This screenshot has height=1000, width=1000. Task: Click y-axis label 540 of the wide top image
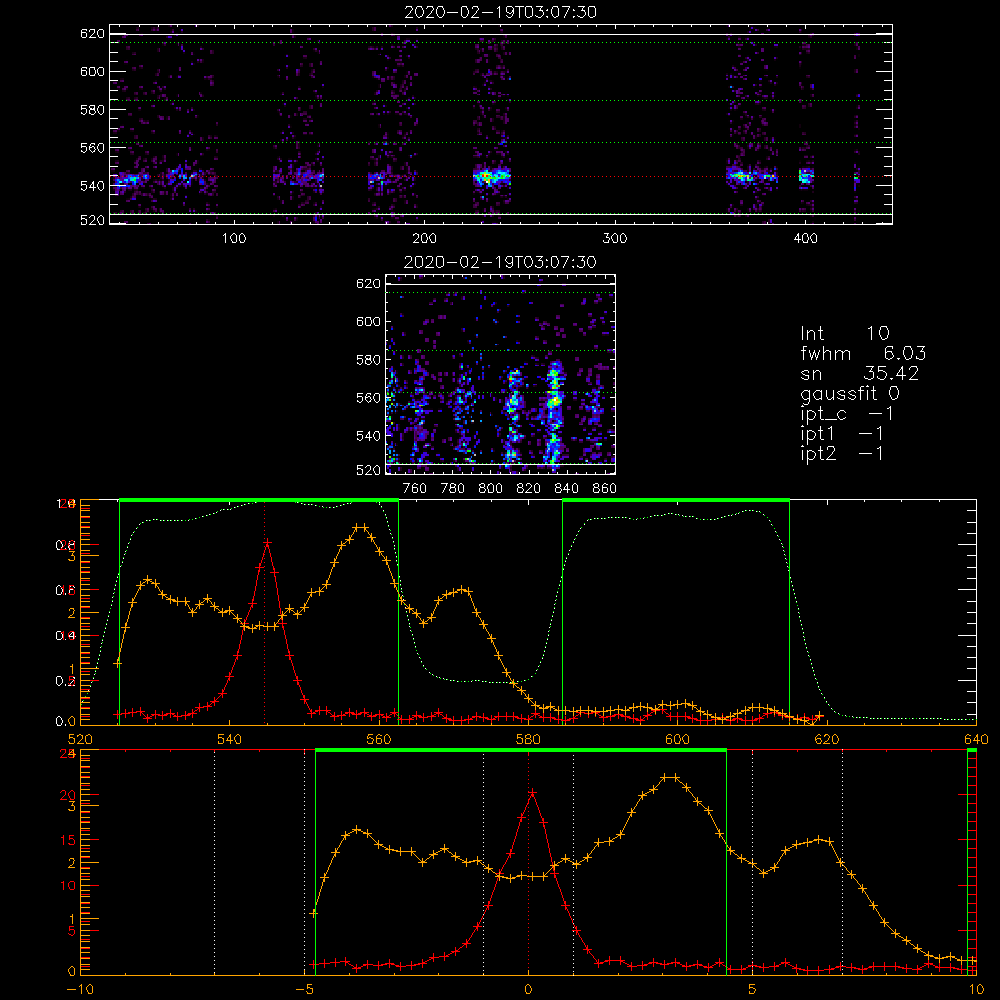[x=92, y=186]
